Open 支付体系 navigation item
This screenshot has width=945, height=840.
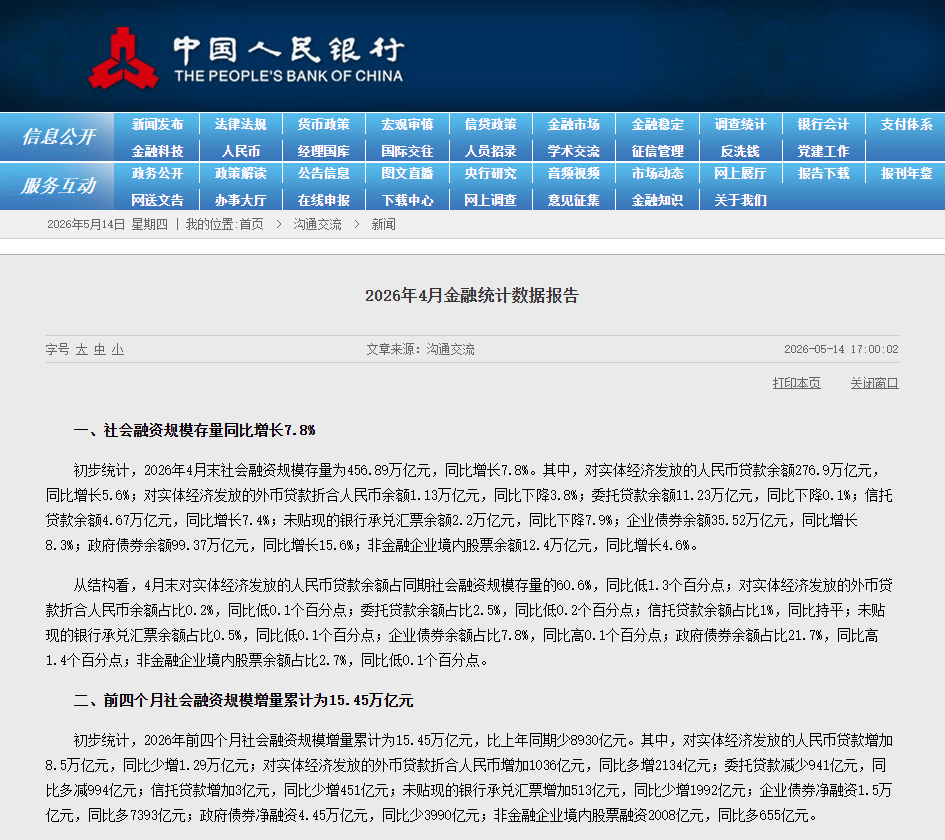coord(906,124)
